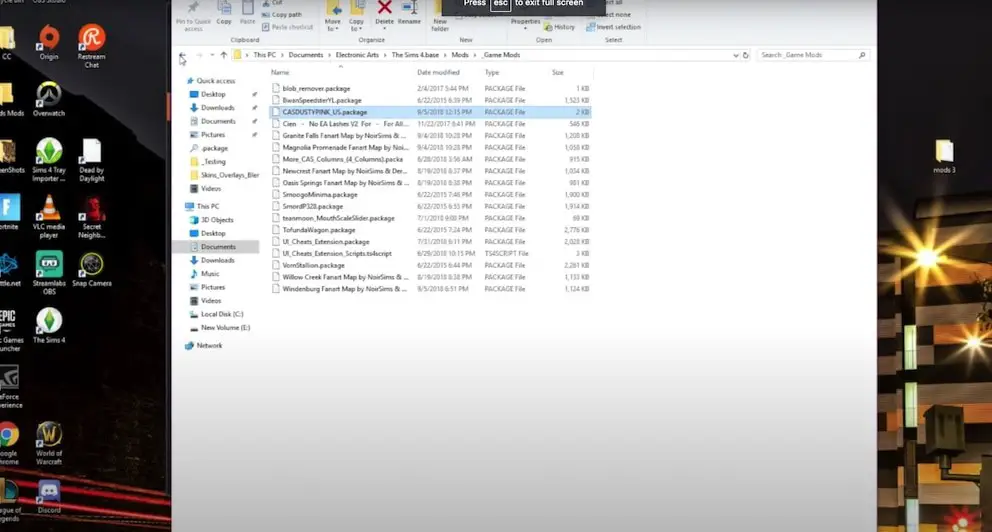Open the Properties dropdown in ribbon
The image size is (992, 532).
coord(525,23)
